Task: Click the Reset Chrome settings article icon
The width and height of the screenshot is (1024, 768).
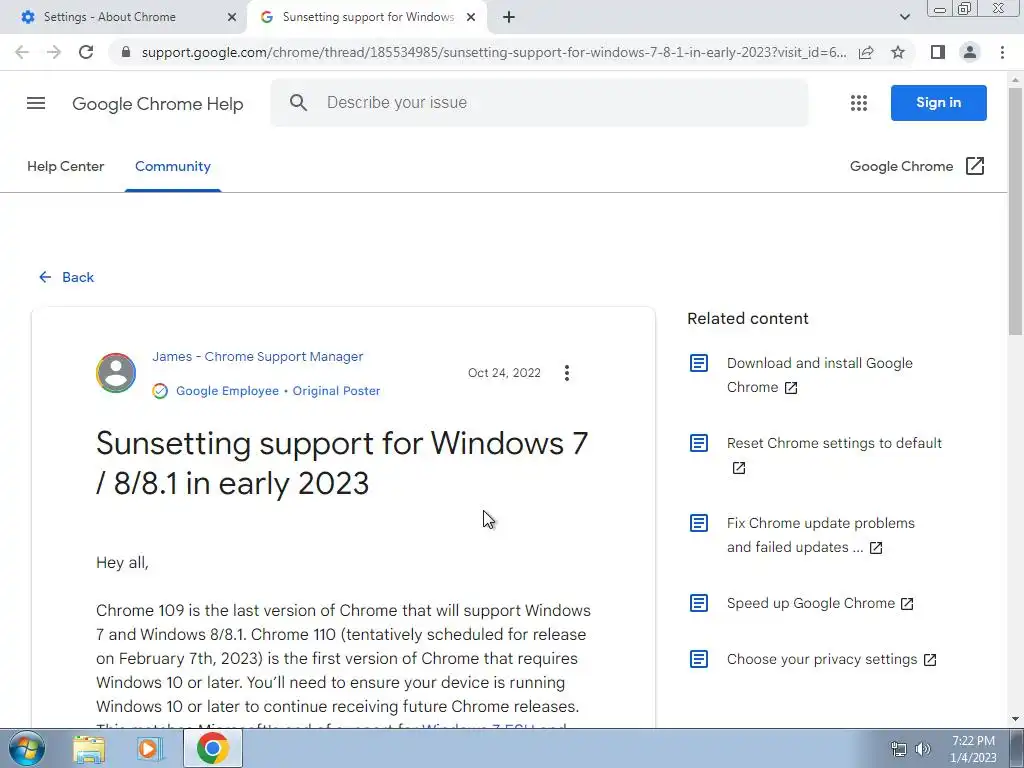Action: 699,443
